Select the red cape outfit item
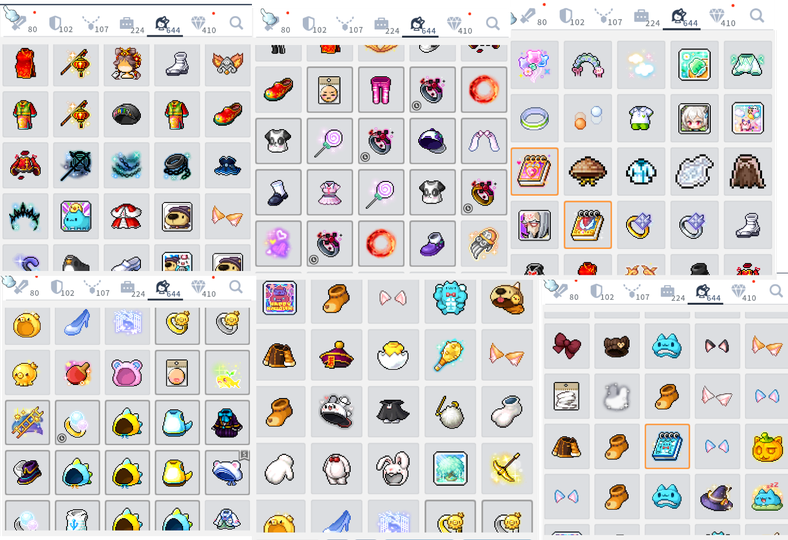Screen dimensions: 788x540 tap(25, 165)
